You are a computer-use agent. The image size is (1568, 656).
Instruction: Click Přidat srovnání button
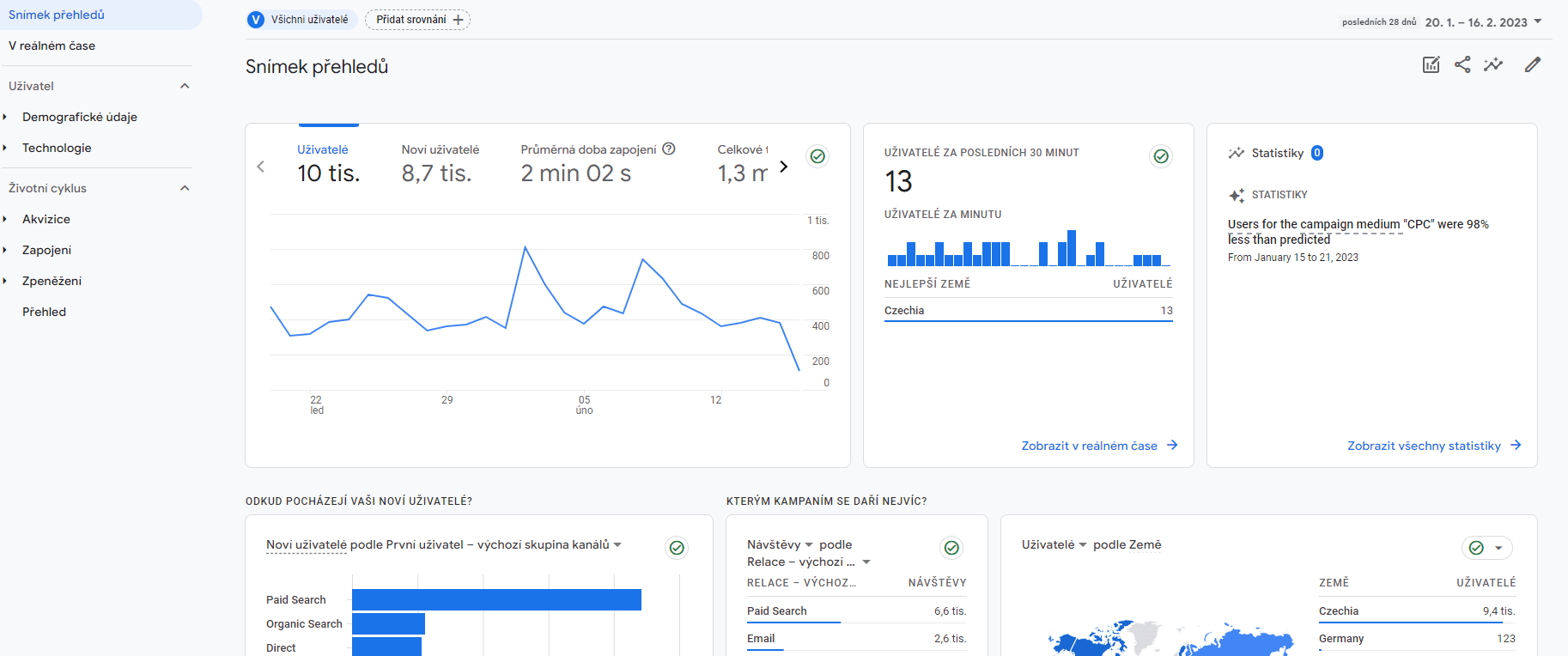pyautogui.click(x=417, y=20)
